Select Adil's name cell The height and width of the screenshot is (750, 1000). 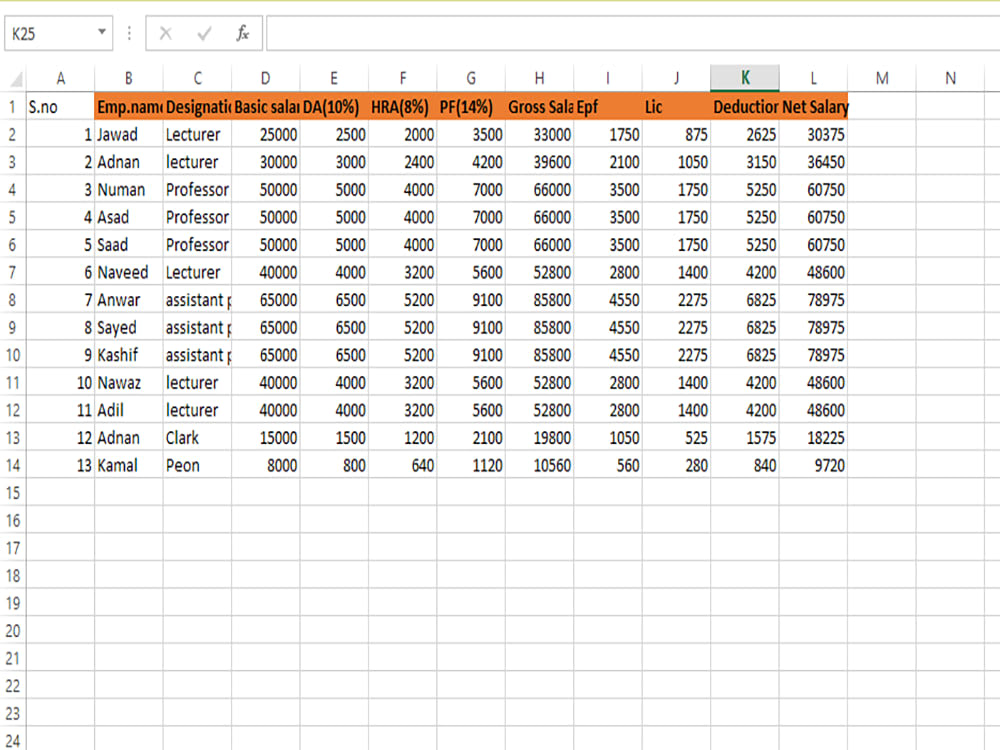point(129,410)
